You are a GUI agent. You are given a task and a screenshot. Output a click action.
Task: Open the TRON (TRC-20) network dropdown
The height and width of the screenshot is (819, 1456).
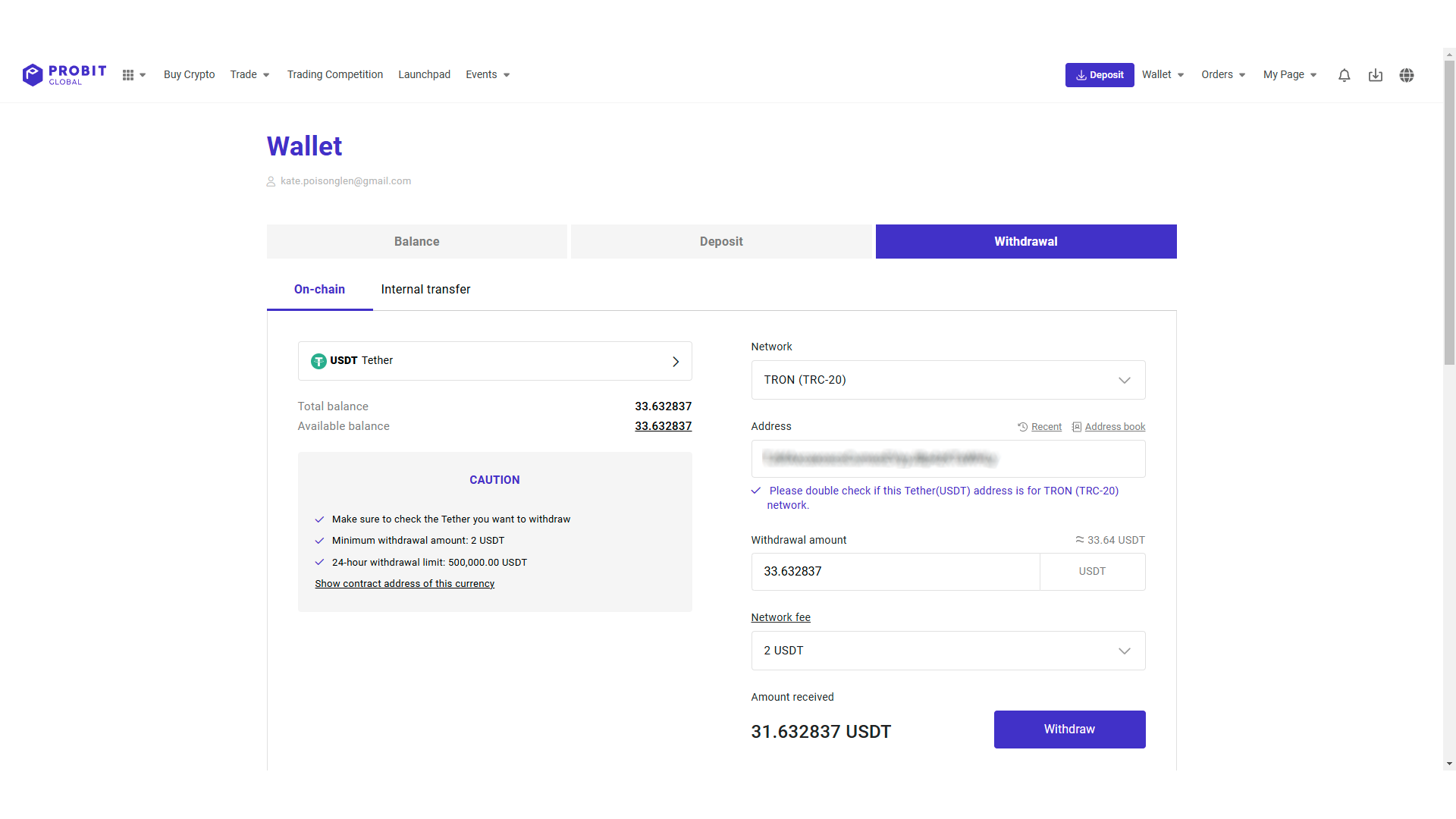click(948, 380)
